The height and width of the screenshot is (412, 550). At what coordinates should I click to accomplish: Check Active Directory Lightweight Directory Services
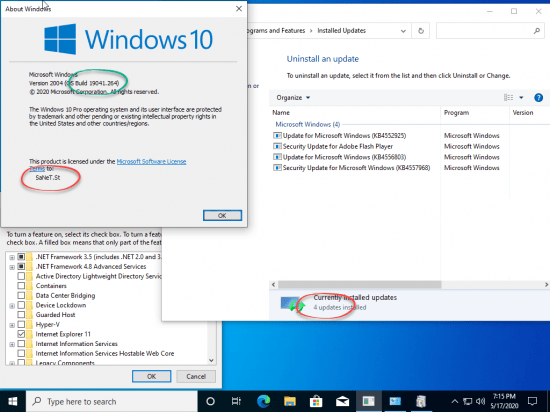click(21, 276)
